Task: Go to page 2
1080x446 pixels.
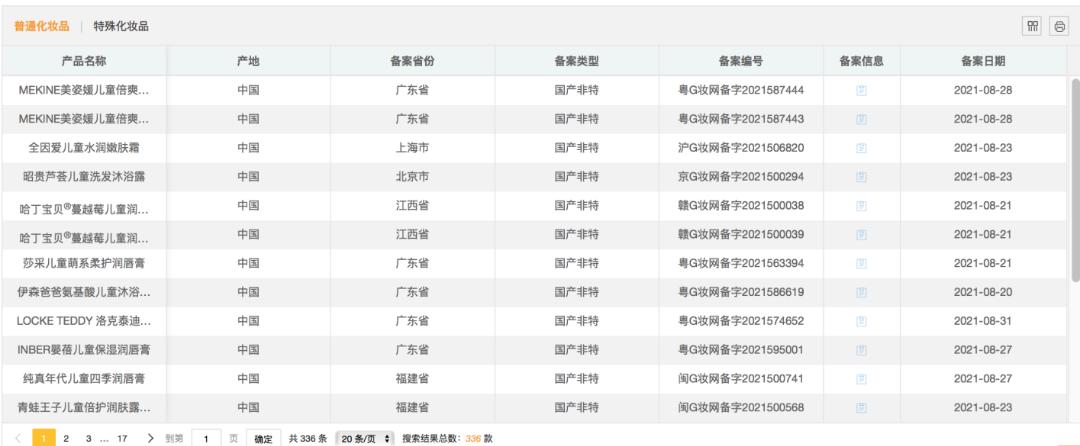Action: coord(66,438)
